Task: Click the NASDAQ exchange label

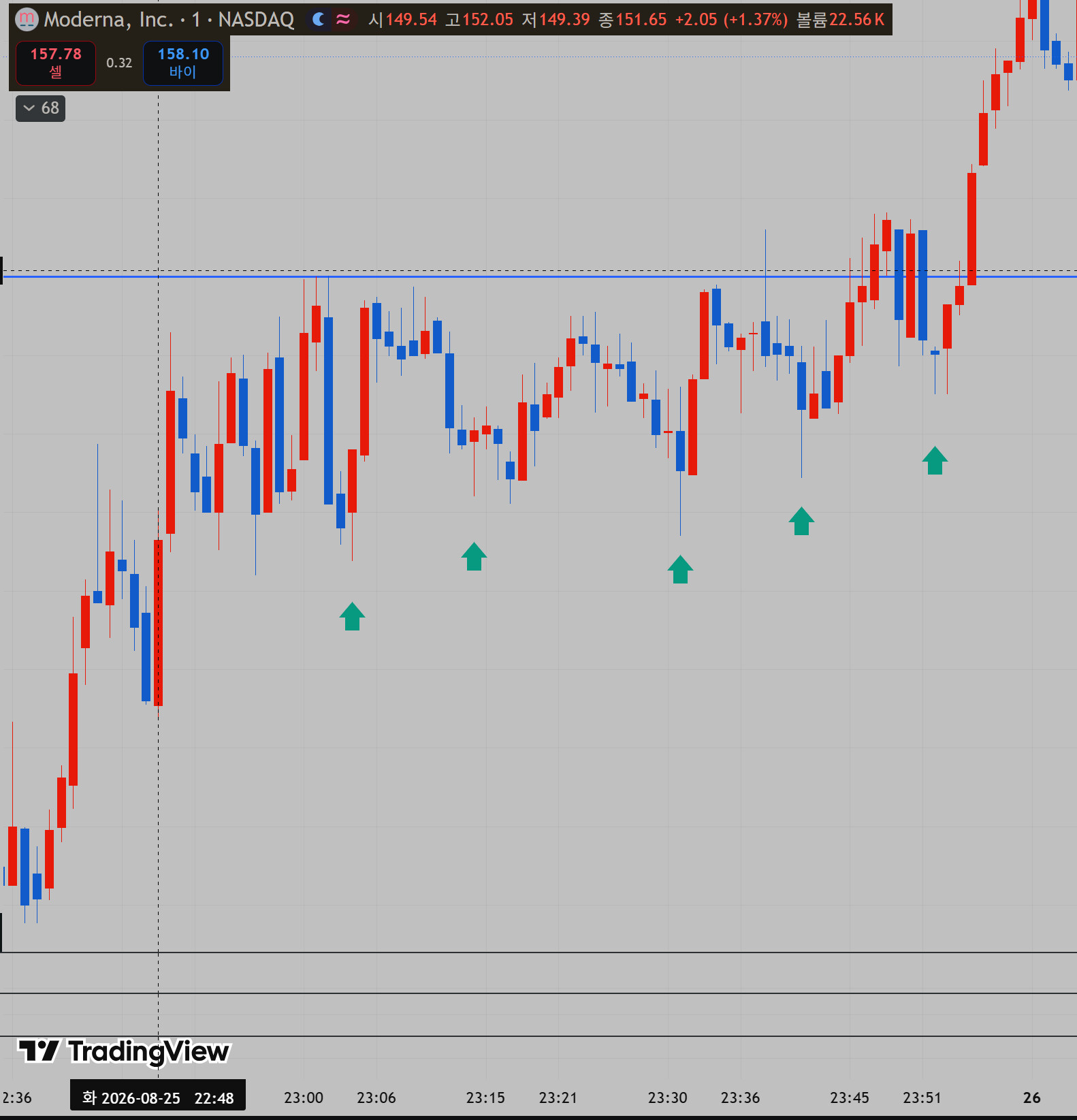Action: (x=256, y=20)
